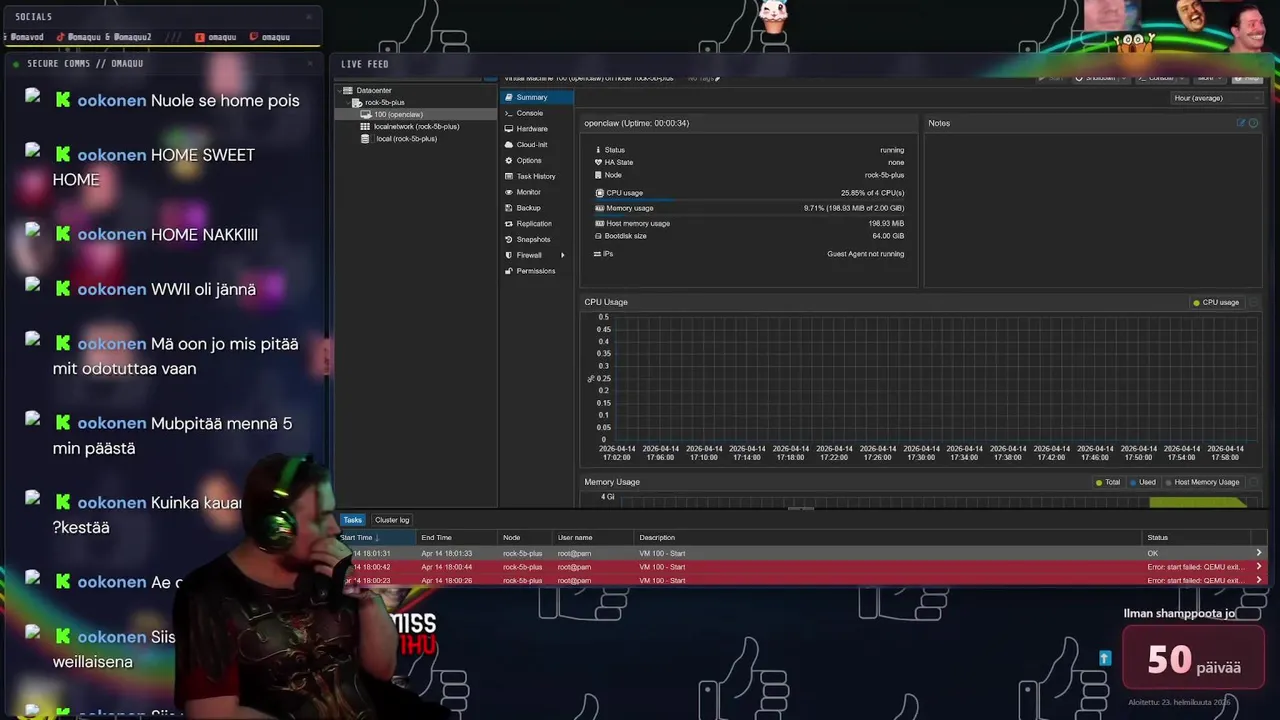Click the 'Guest Agent not running' text
Image resolution: width=1280 pixels, height=720 pixels.
[x=865, y=254]
